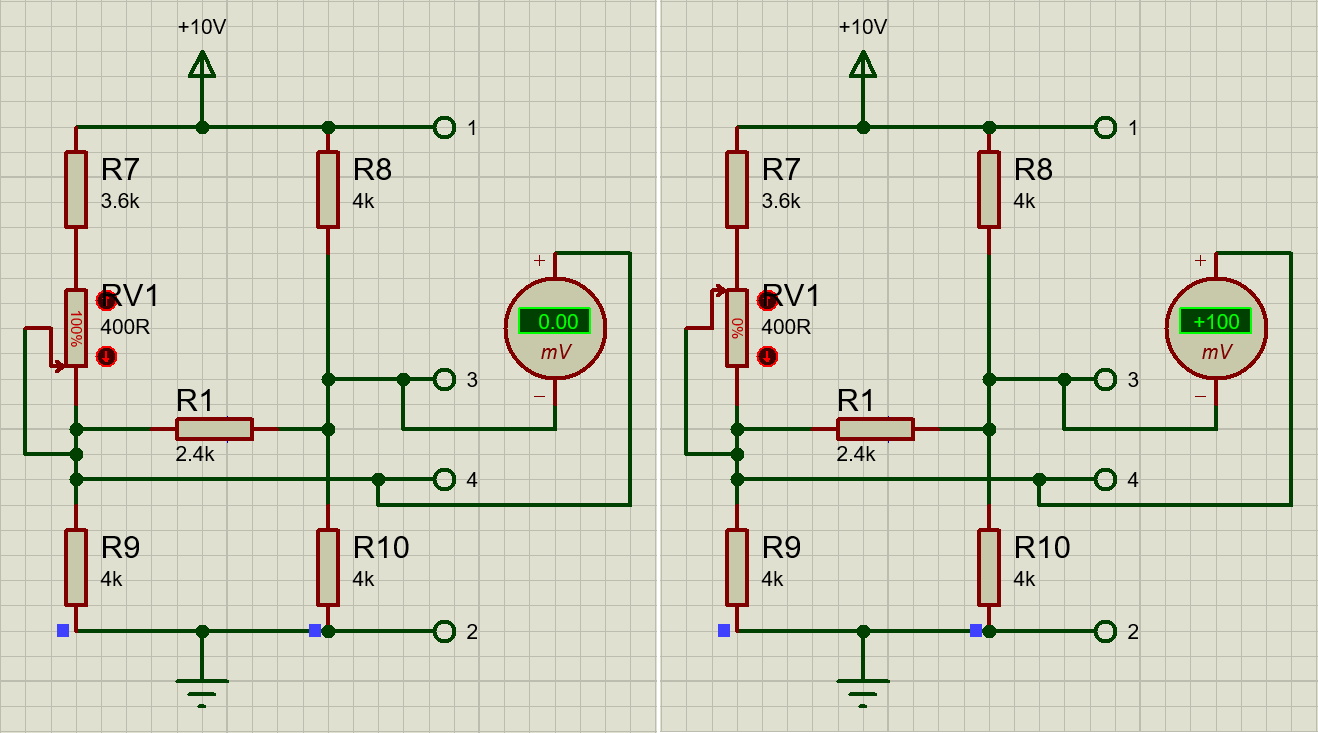1318x733 pixels.
Task: Select resistor R10 in the 0.00 mV circuit
Action: click(x=328, y=567)
